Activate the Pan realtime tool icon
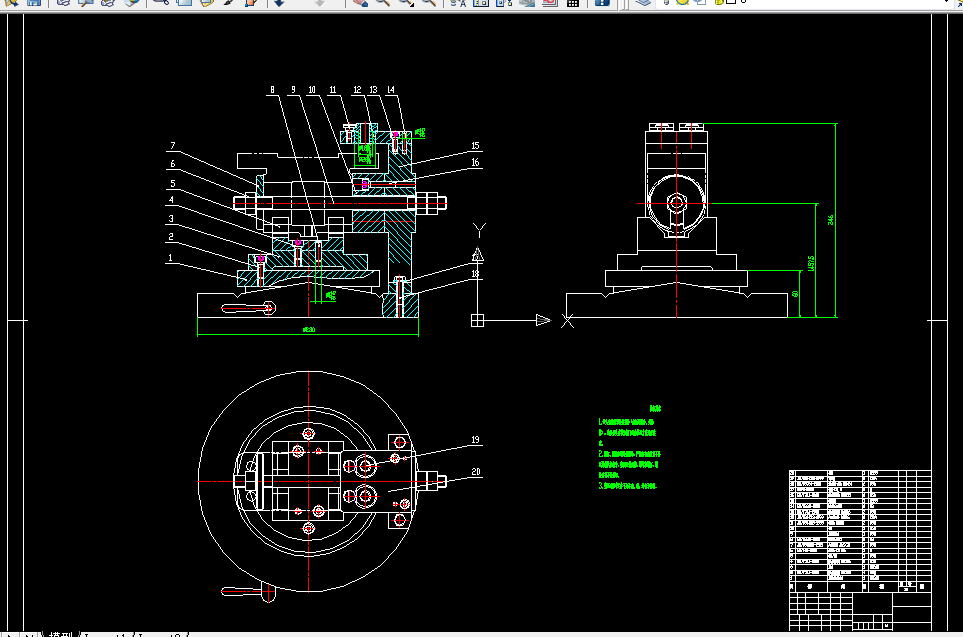 tap(360, 2)
